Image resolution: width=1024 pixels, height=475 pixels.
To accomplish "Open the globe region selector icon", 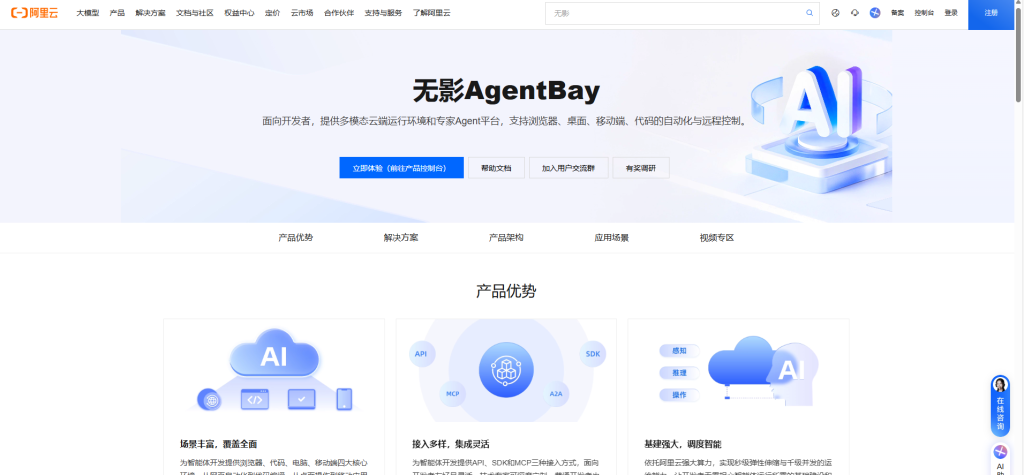I will click(x=835, y=13).
